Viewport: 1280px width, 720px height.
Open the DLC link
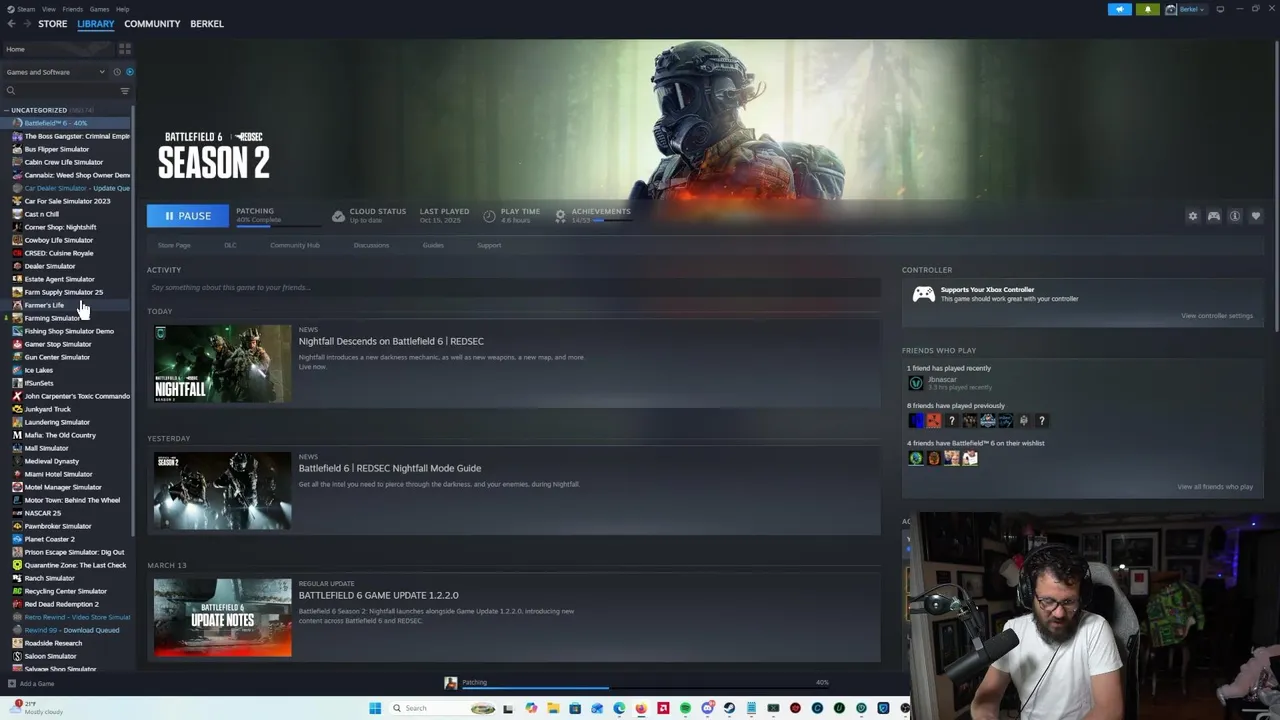[x=230, y=245]
